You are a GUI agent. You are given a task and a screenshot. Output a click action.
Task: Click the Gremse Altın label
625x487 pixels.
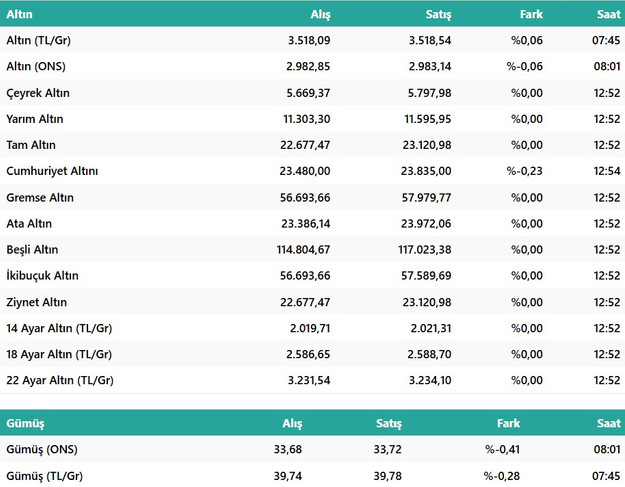tap(40, 197)
